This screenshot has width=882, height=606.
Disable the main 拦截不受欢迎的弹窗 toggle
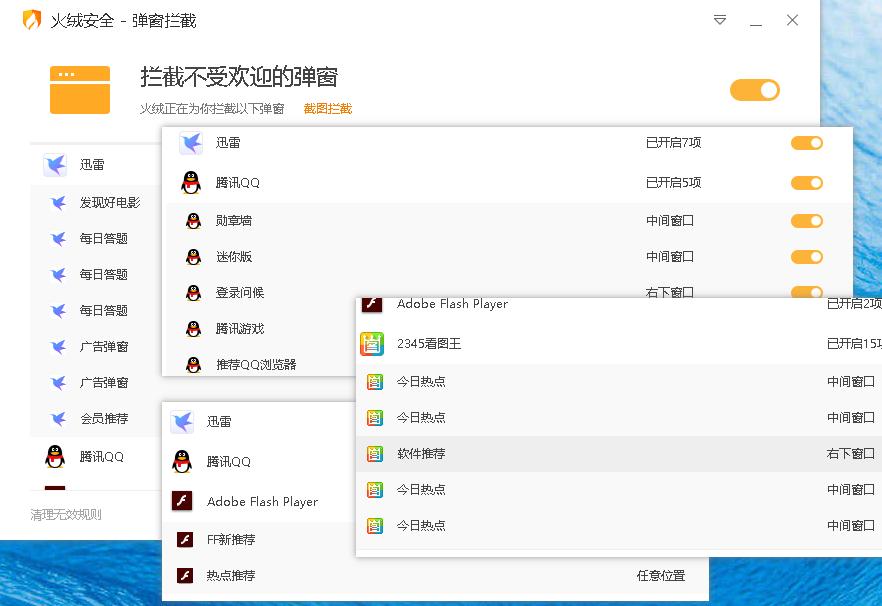pos(755,89)
